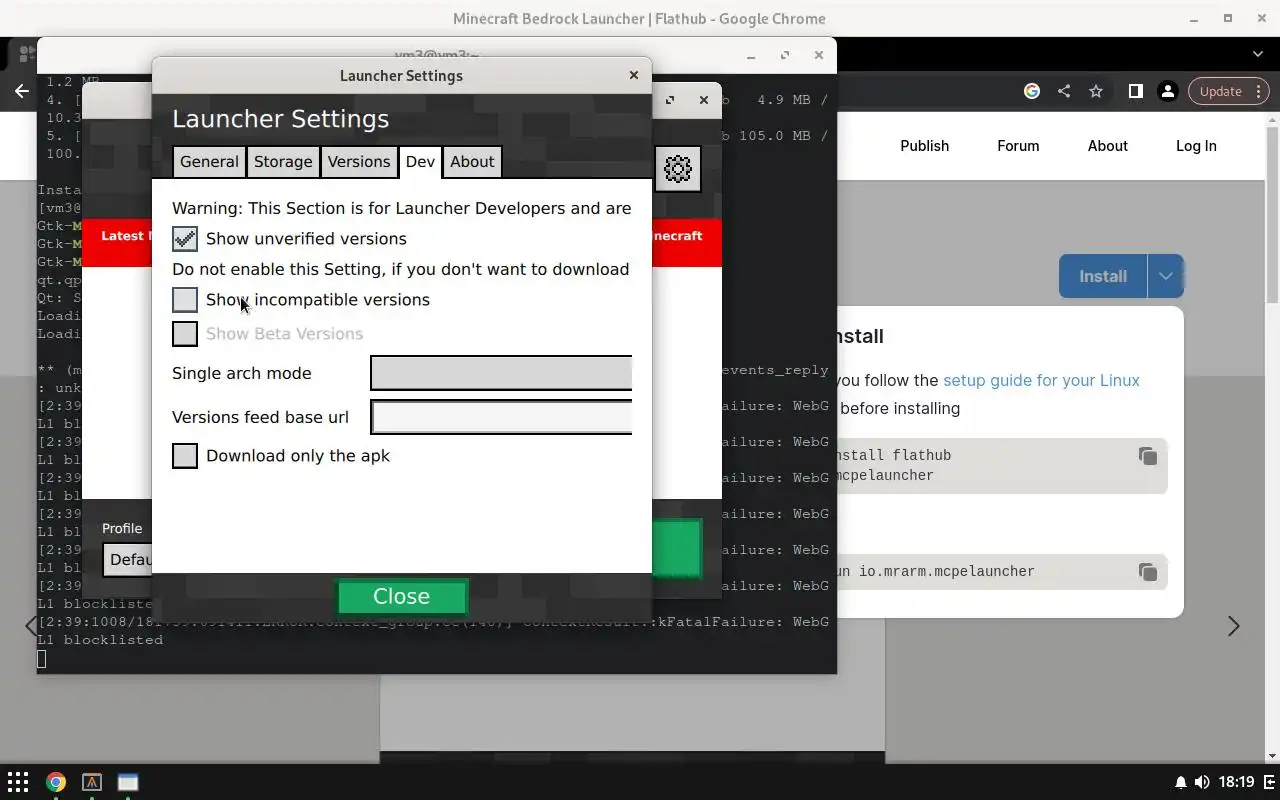Toggle Show Beta Versions checkbox
The width and height of the screenshot is (1280, 800).
point(185,333)
